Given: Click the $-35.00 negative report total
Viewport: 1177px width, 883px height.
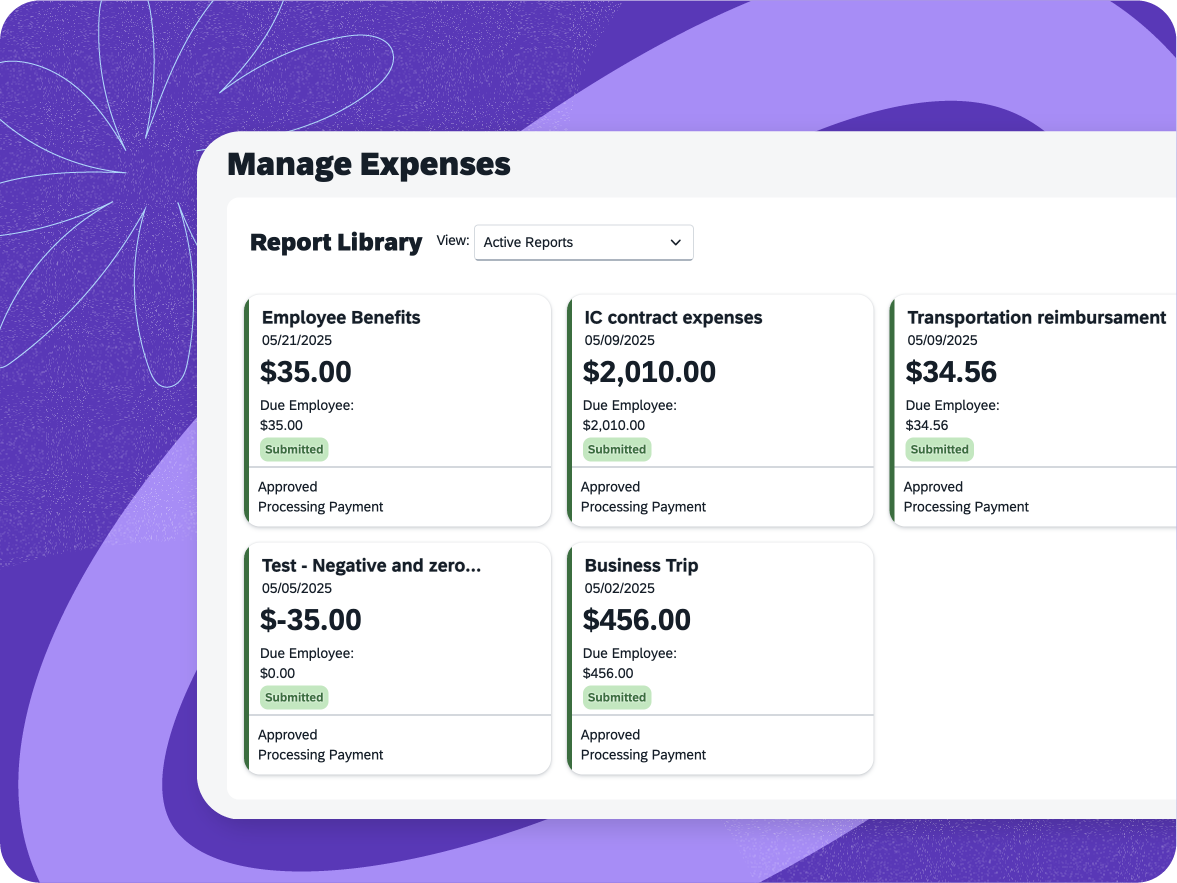Looking at the screenshot, I should click(310, 620).
